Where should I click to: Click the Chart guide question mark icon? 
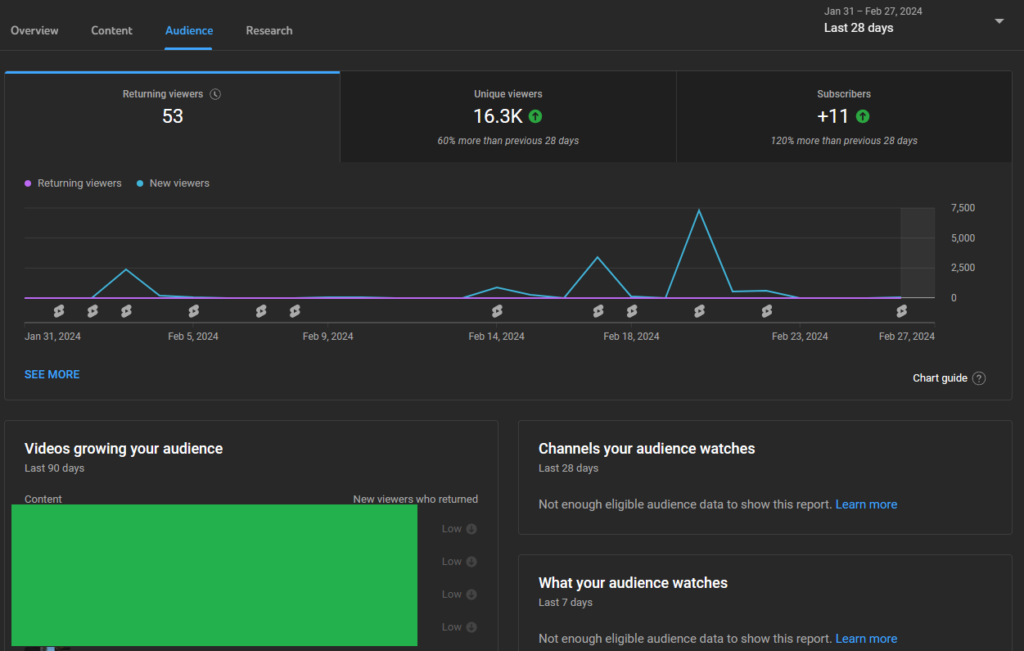(x=979, y=378)
